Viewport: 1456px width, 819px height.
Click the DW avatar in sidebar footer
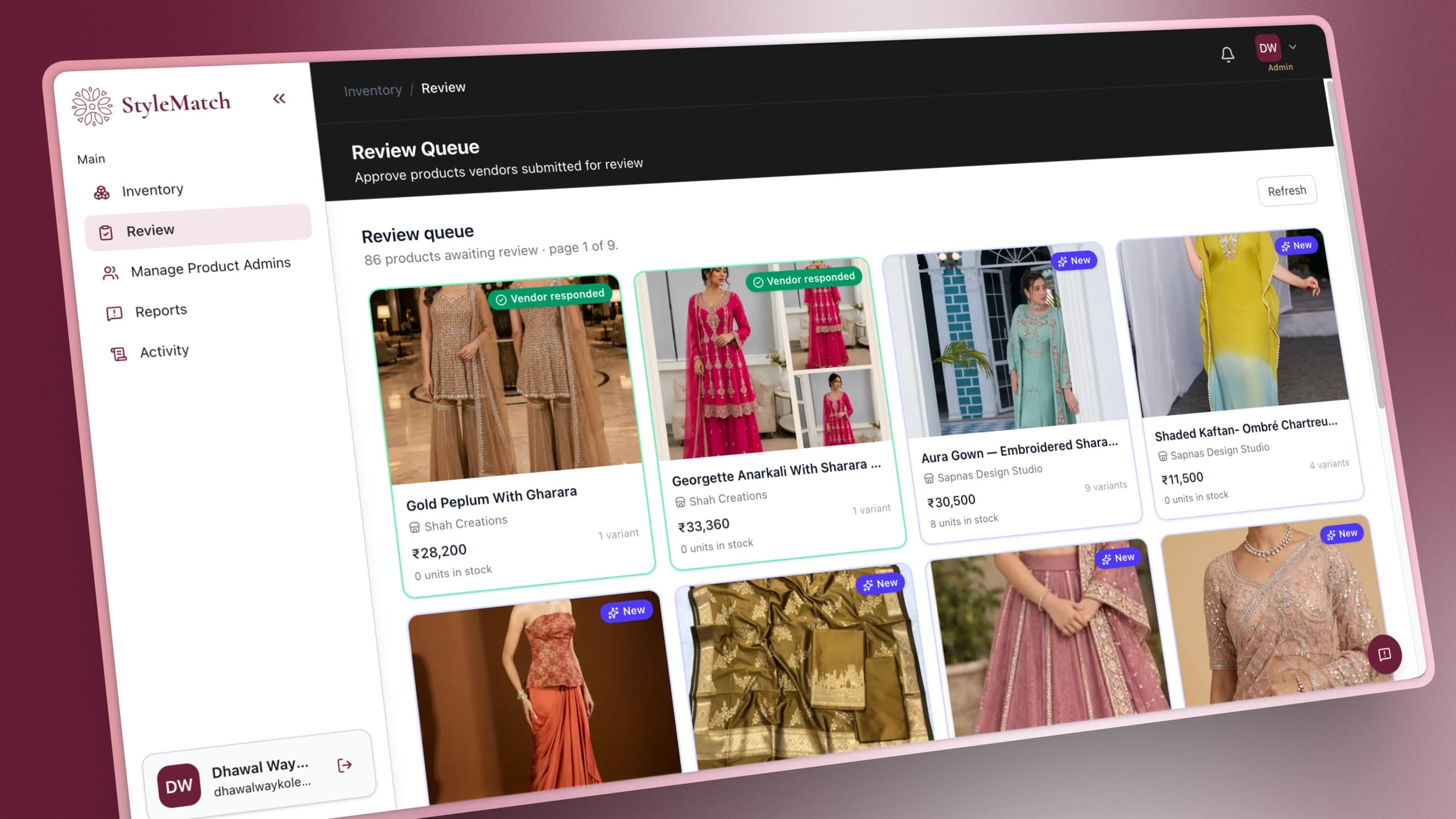coord(179,785)
